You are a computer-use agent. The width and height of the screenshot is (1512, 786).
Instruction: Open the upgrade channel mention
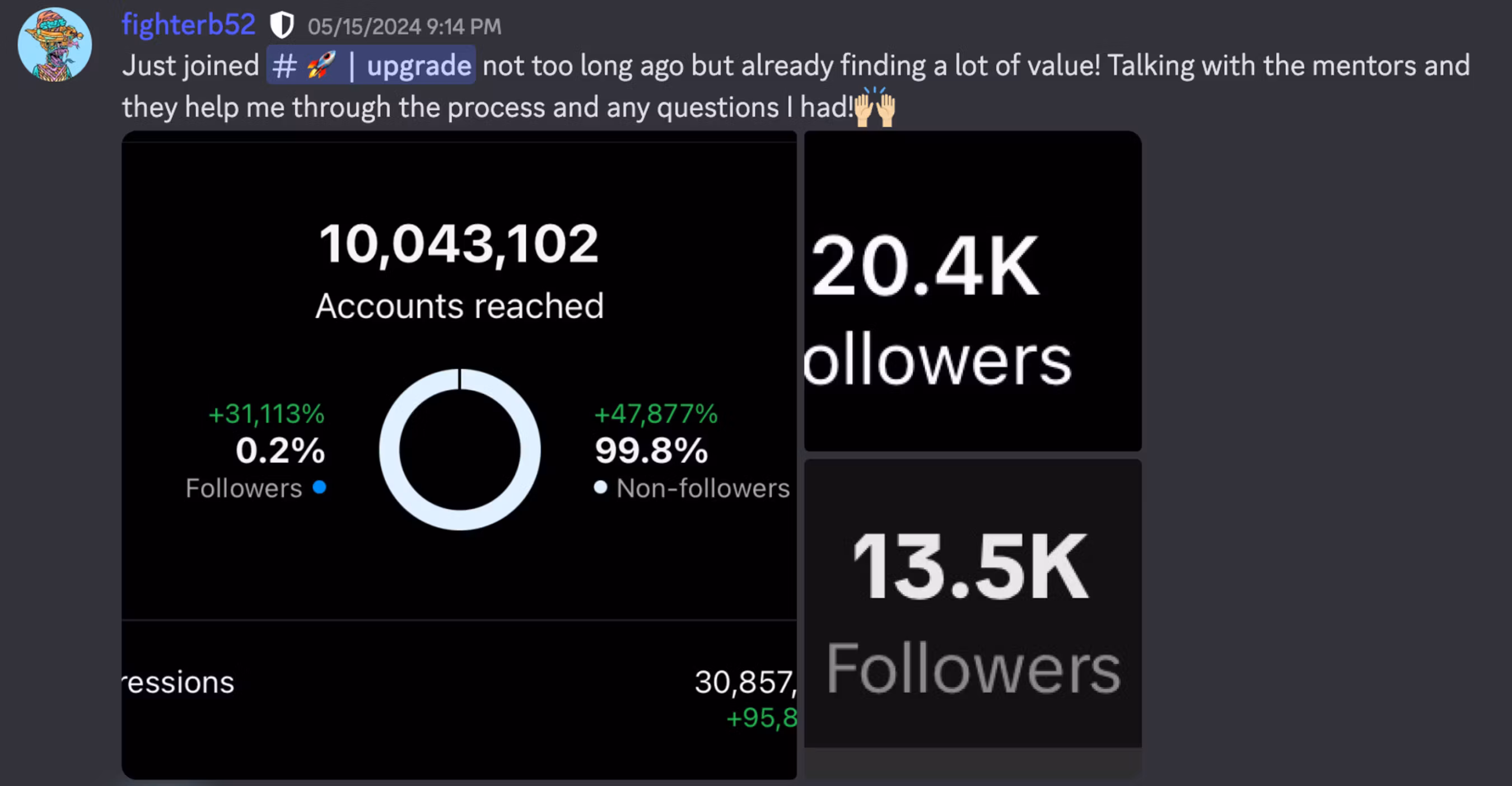[418, 65]
